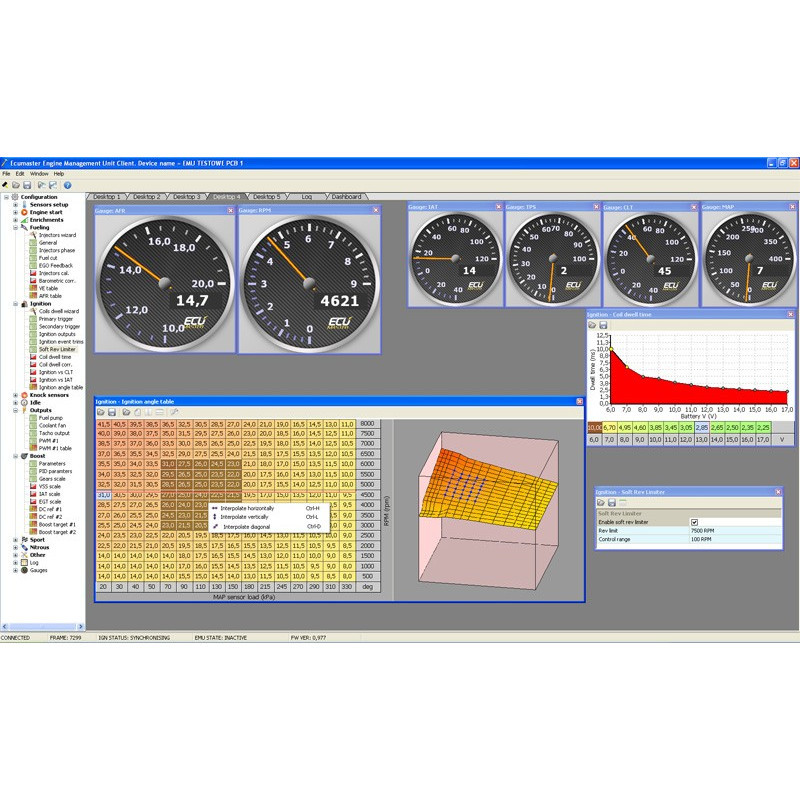Click save icon in Coil dwell time window

[x=604, y=325]
